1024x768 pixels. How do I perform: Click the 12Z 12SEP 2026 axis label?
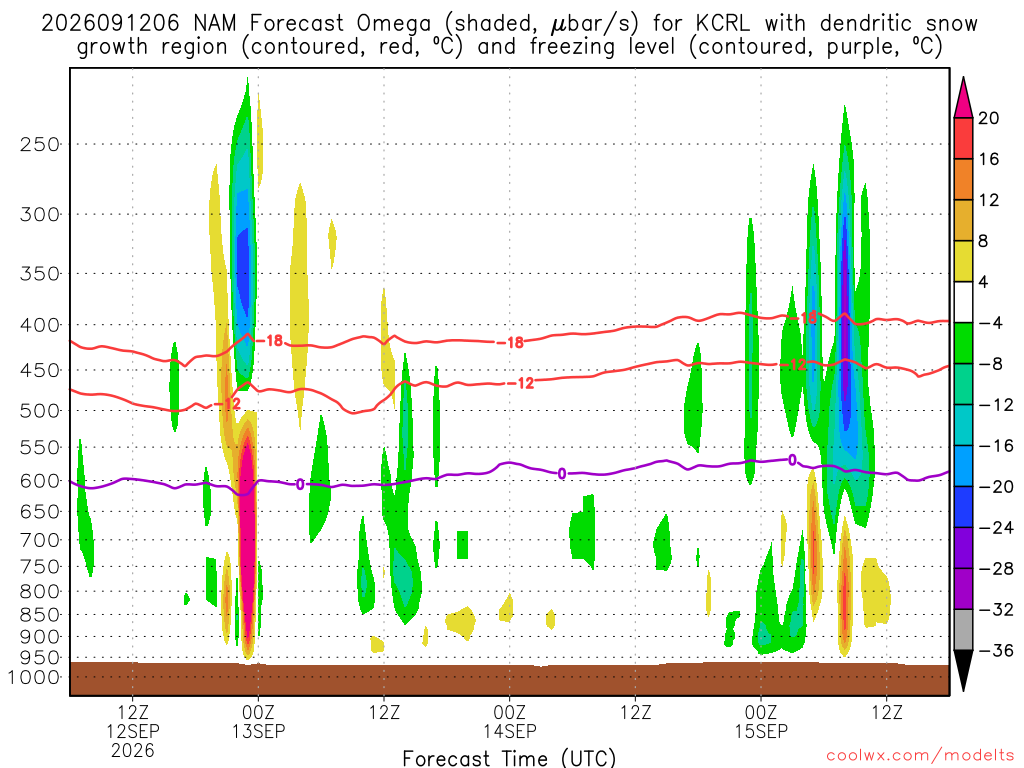pos(133,731)
